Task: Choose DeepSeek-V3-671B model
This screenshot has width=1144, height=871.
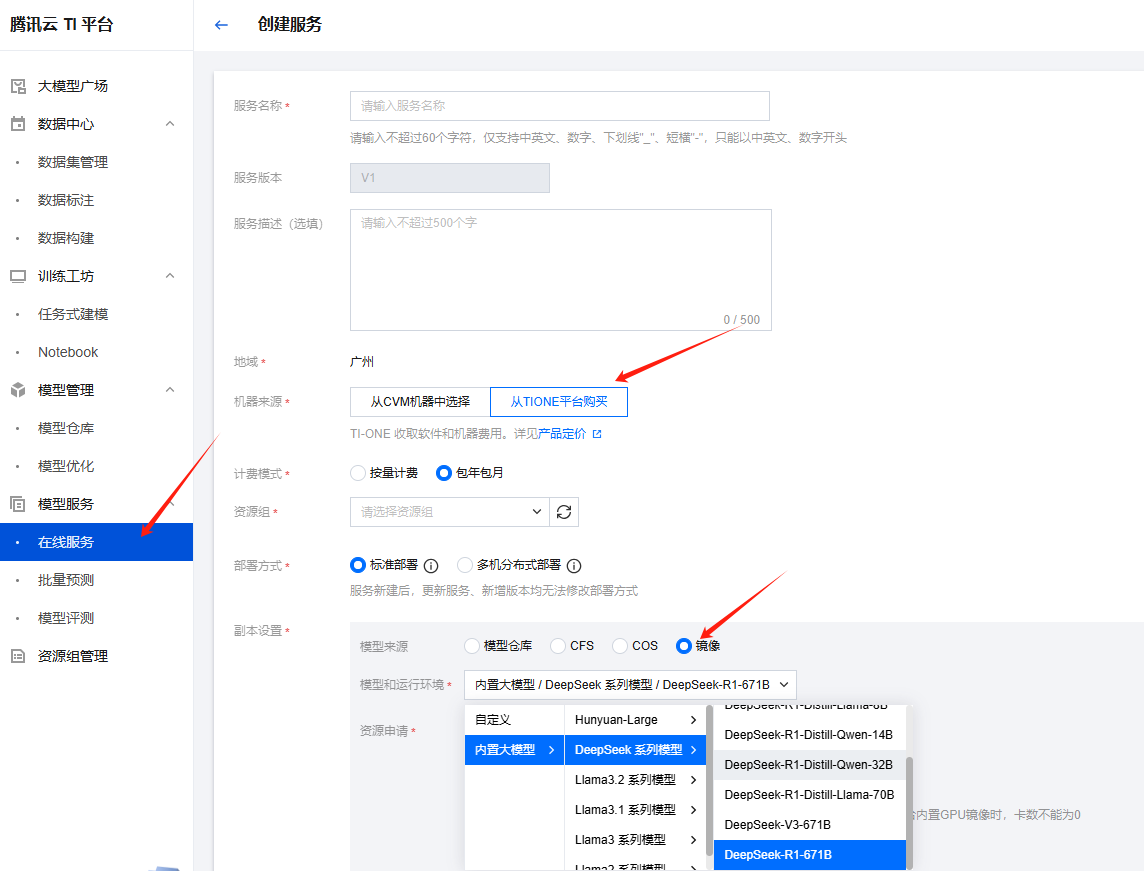Action: (809, 824)
